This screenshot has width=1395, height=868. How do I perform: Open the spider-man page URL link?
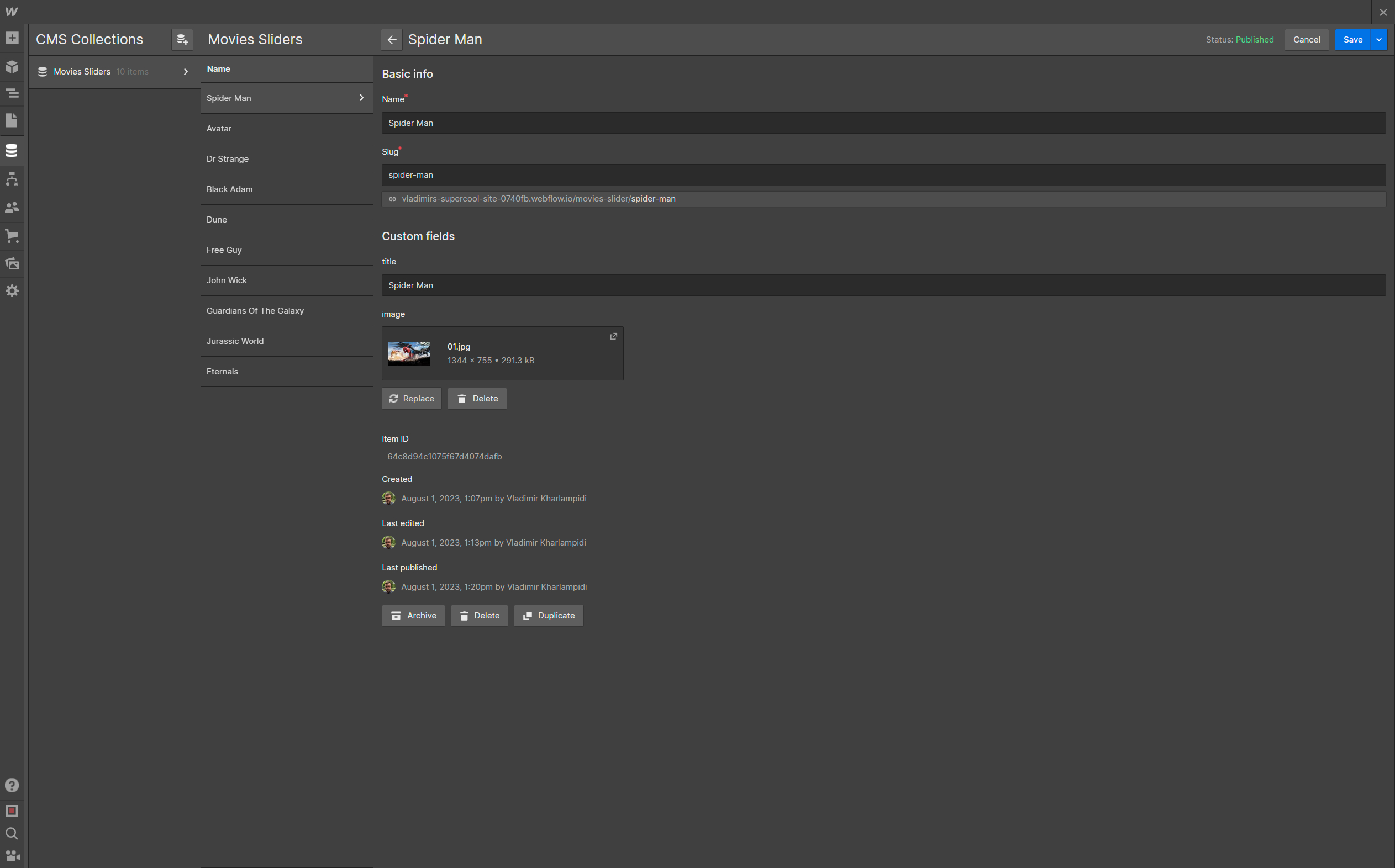click(884, 199)
